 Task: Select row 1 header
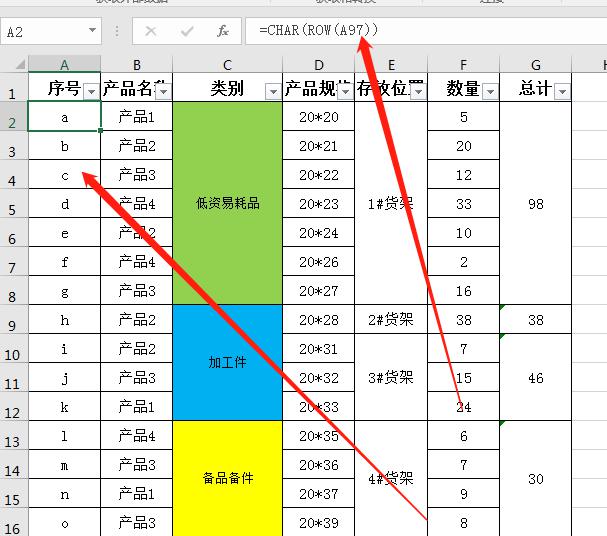click(x=14, y=87)
